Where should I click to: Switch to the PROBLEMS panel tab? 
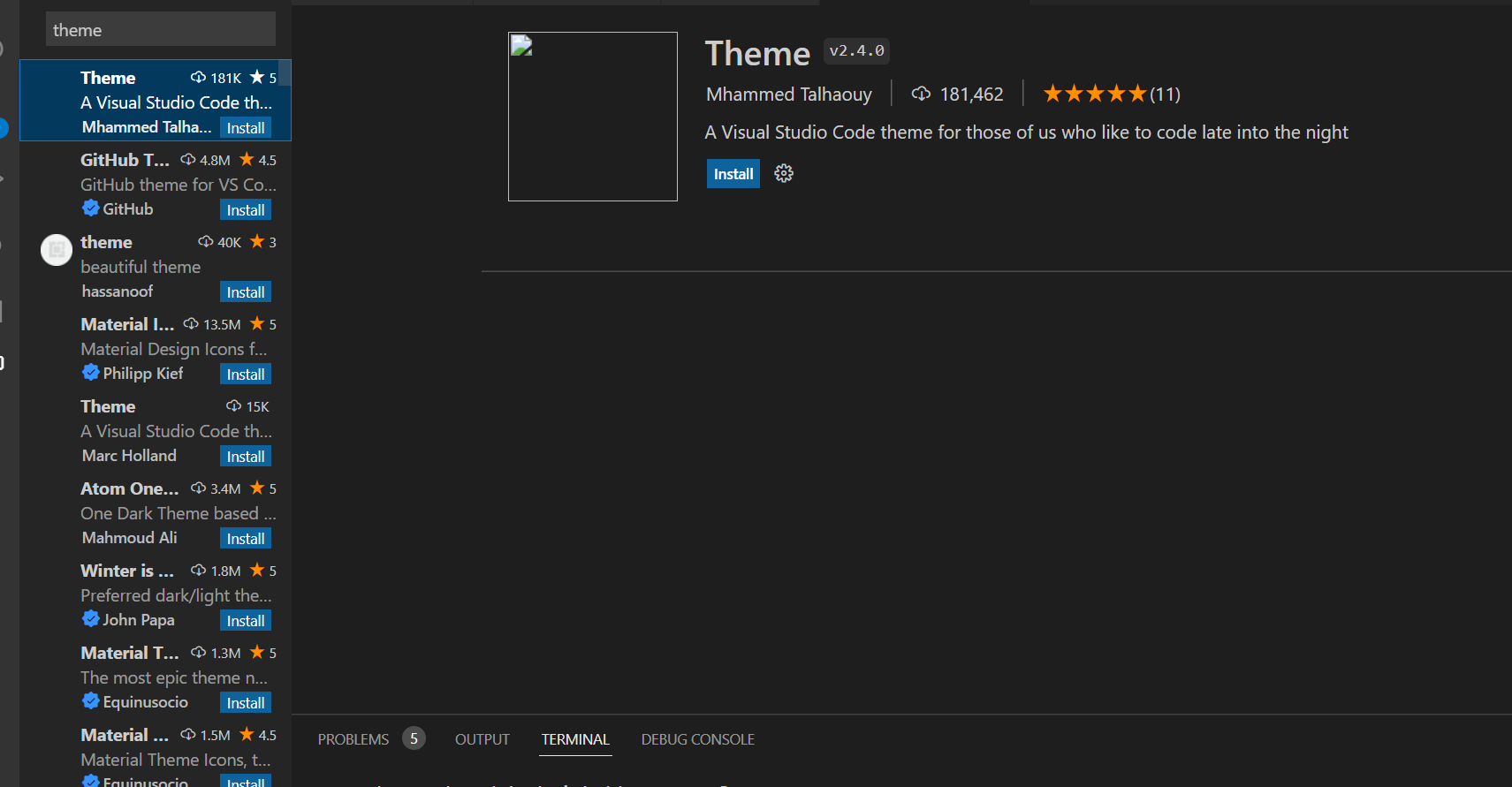click(353, 739)
